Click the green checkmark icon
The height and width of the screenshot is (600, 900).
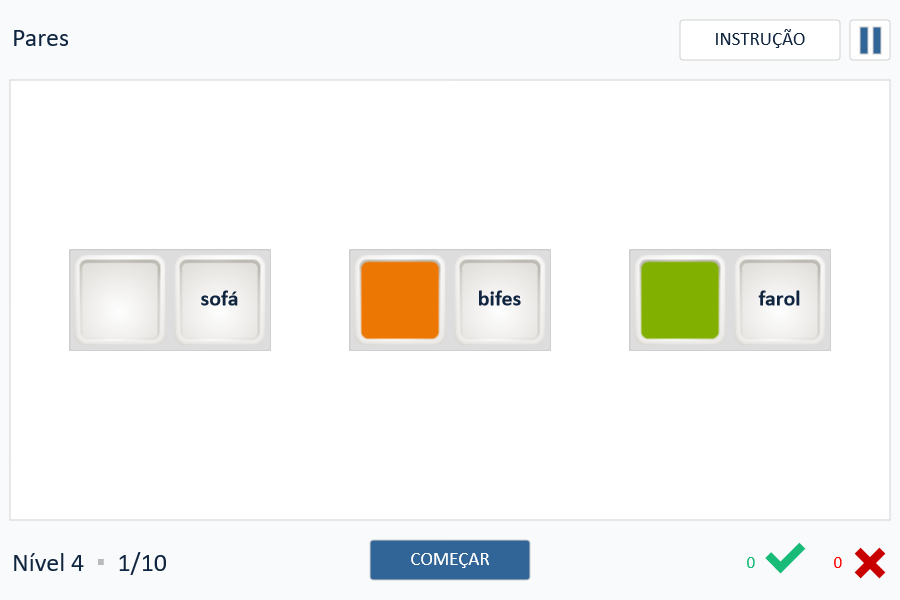(785, 558)
